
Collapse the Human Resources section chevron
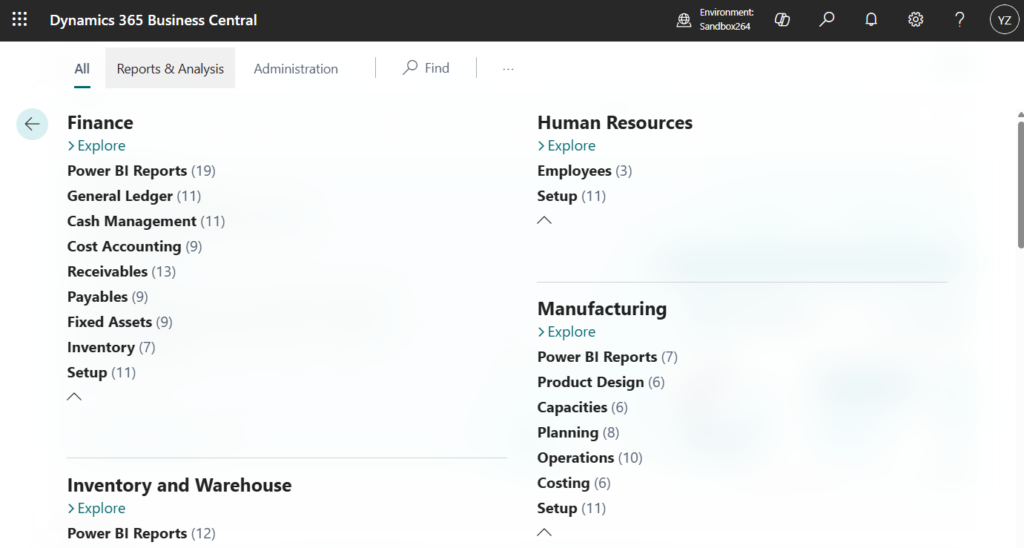[544, 220]
